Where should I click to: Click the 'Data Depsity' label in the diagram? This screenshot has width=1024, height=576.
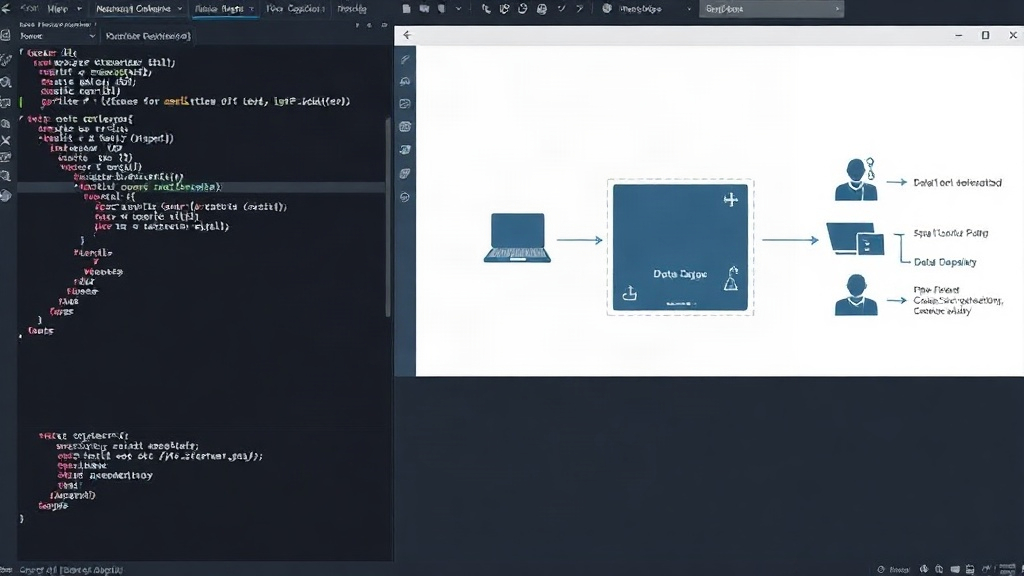(945, 262)
